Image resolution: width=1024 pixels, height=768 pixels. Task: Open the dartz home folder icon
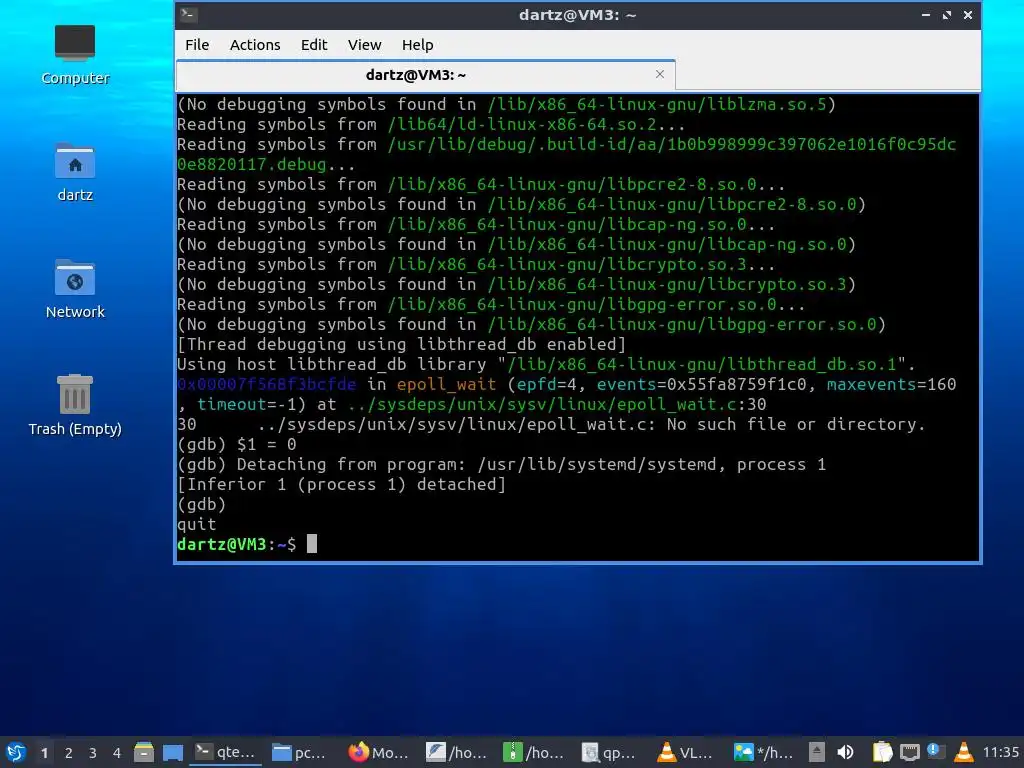tap(75, 172)
